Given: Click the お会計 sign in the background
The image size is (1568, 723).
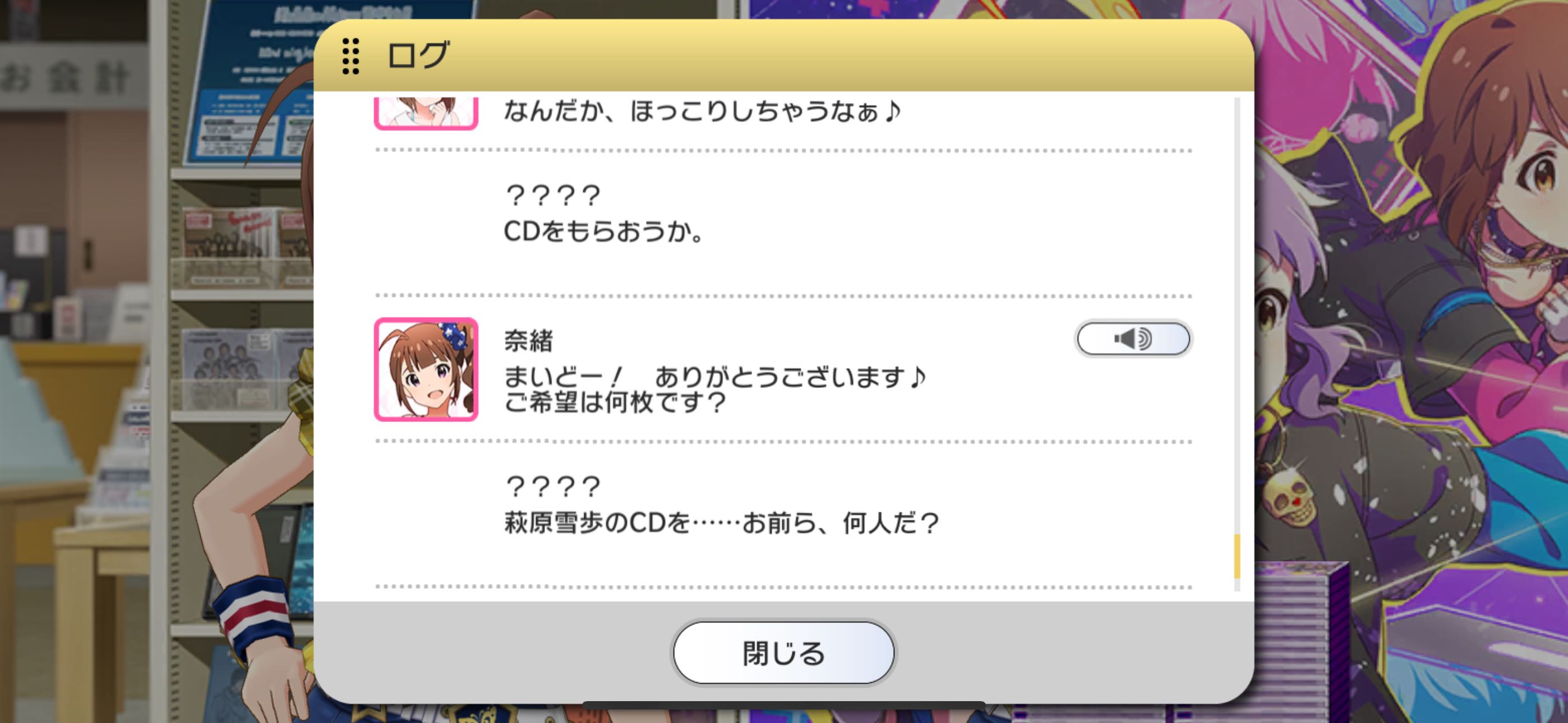Looking at the screenshot, I should pos(66,78).
